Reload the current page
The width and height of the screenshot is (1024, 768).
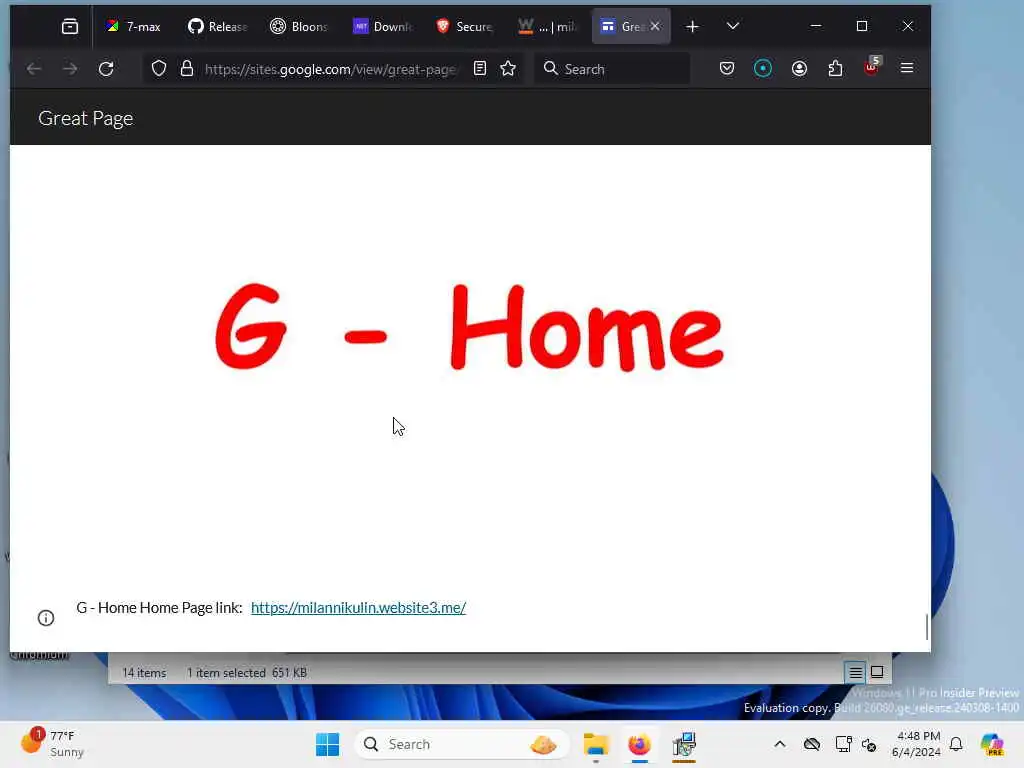pyautogui.click(x=106, y=69)
